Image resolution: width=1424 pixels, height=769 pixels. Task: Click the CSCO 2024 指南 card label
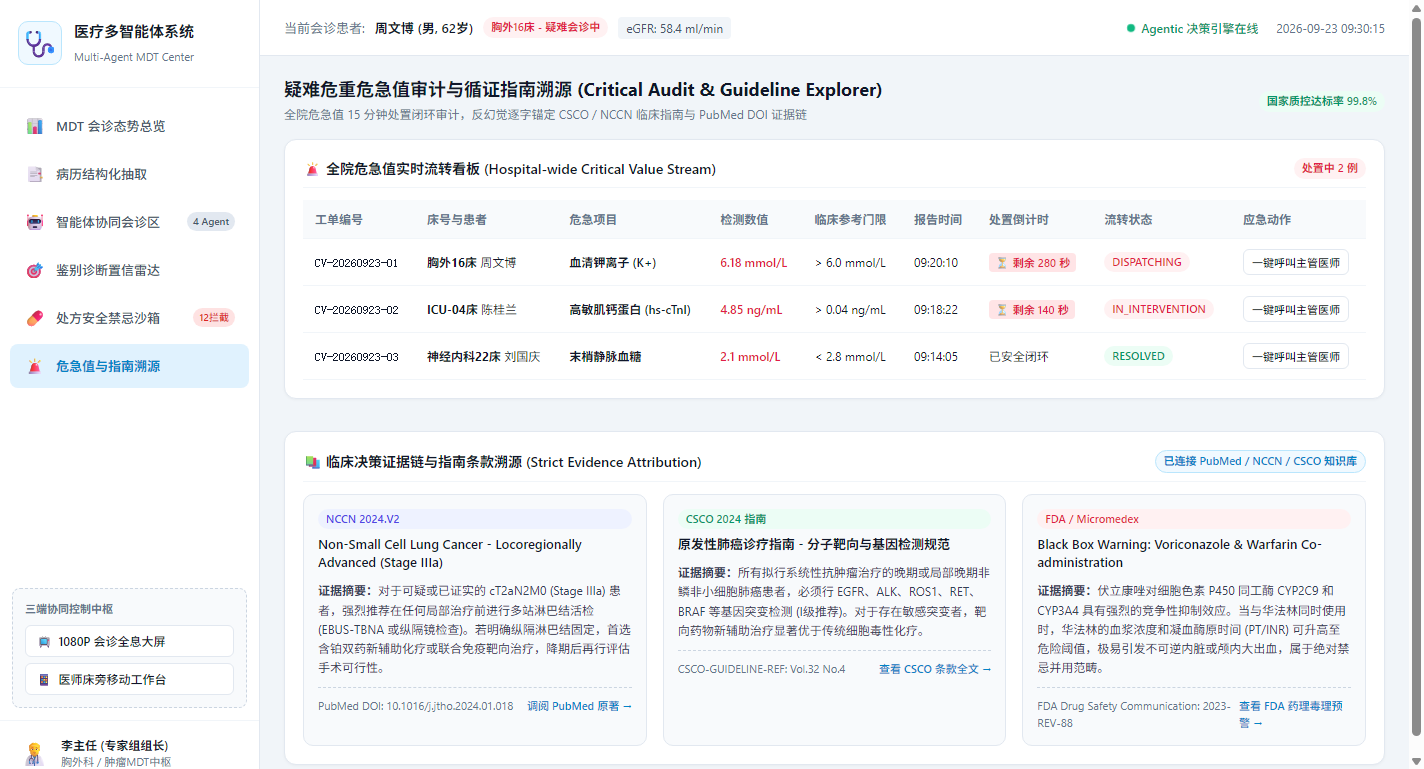coord(834,519)
